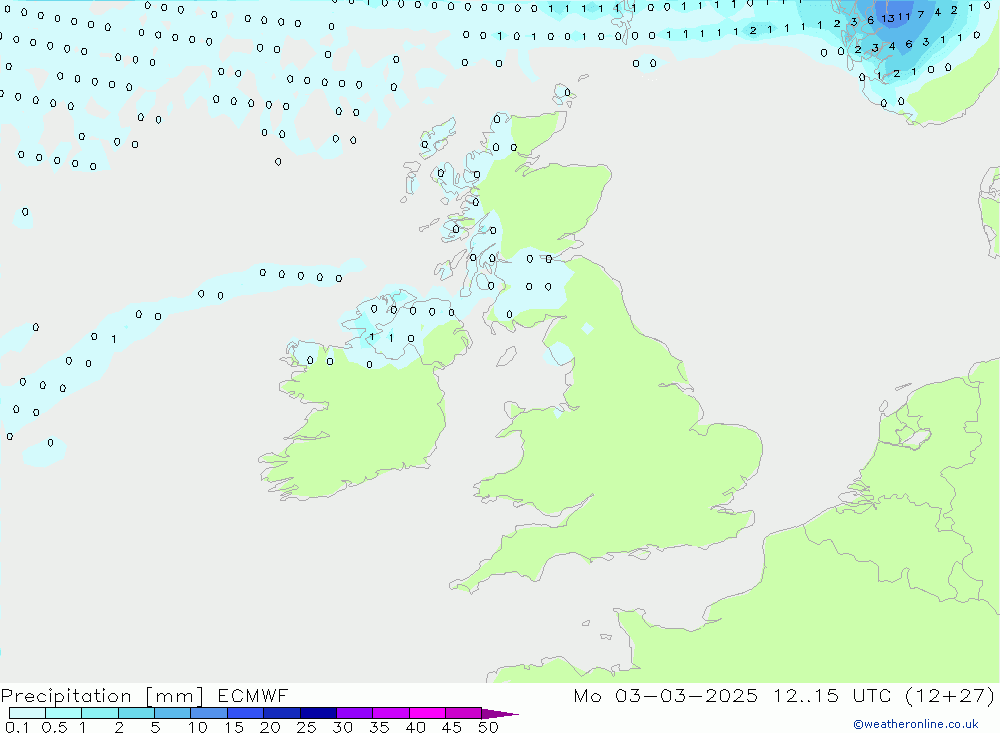Screen dimensions: 1000x733
Task: Select the legend swatch between 35 and 40
Action: 391,713
